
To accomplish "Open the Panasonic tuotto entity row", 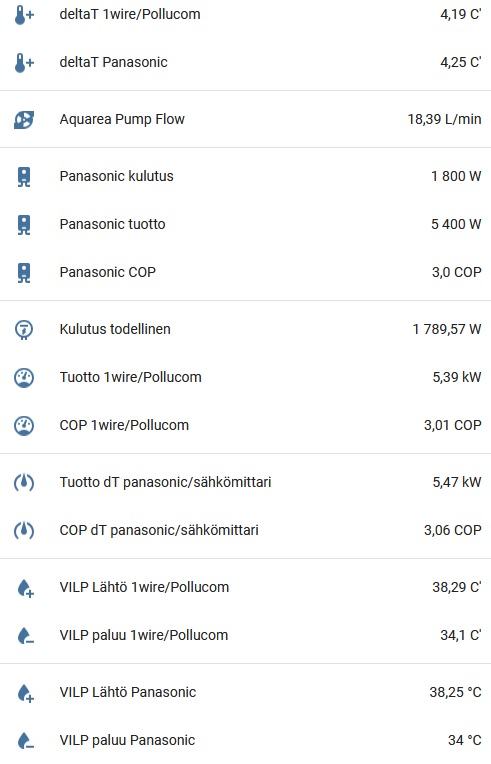I will [x=246, y=224].
